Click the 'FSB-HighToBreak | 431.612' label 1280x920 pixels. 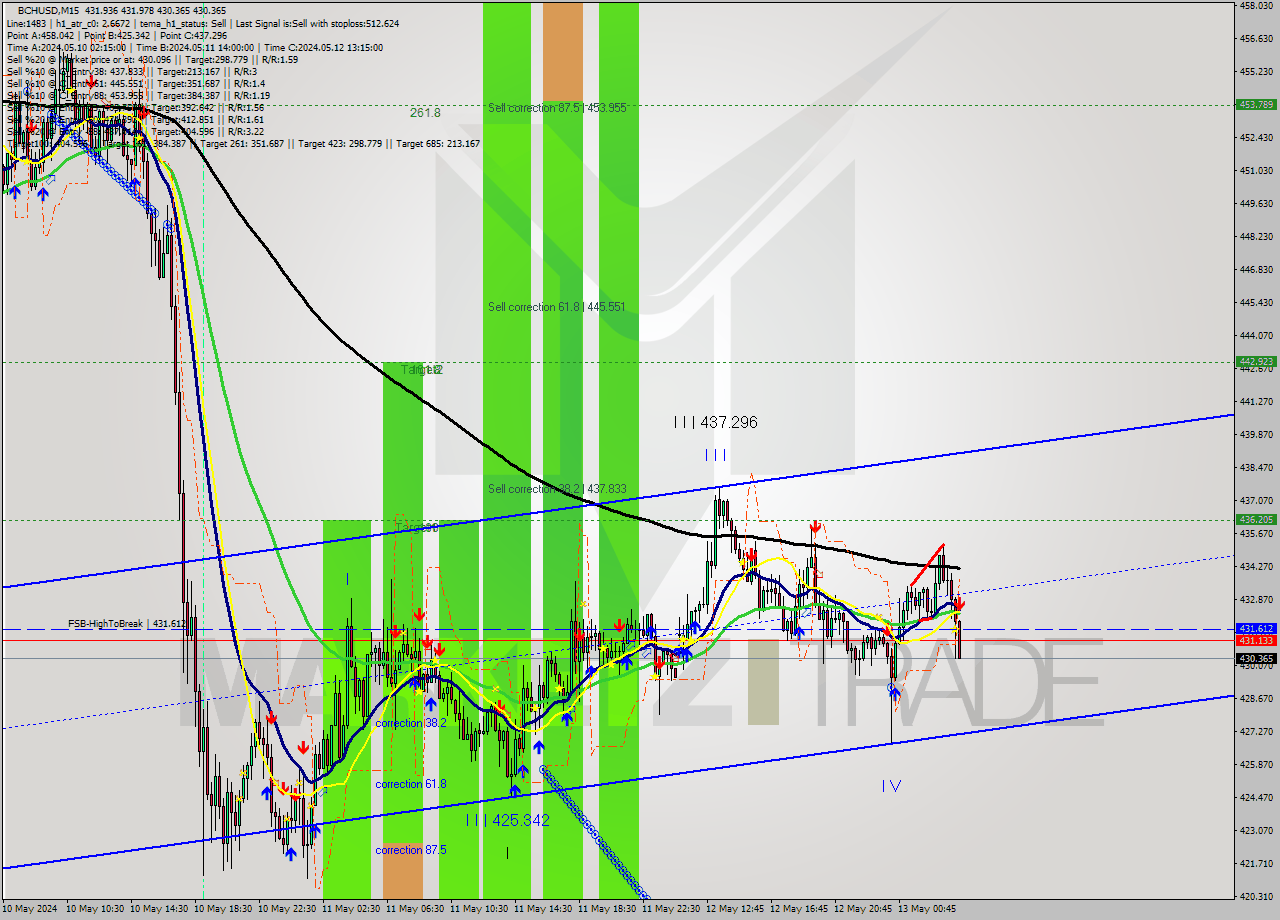tap(126, 624)
